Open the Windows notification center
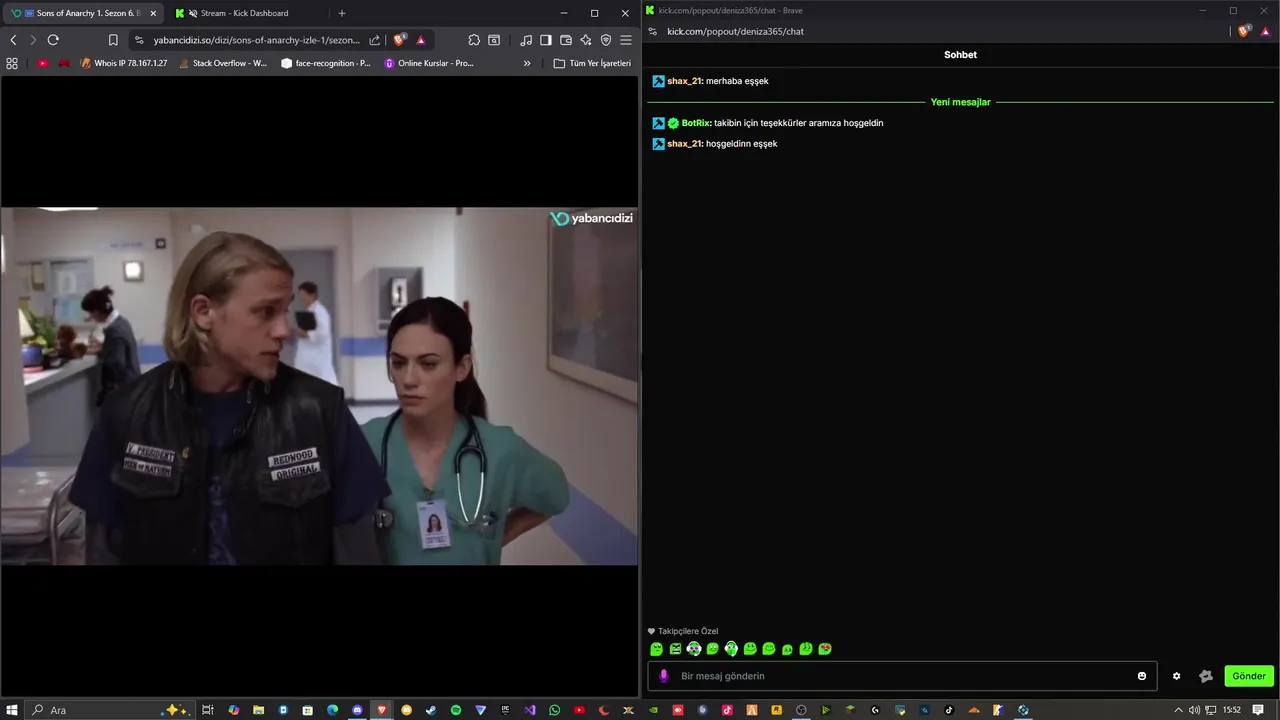Viewport: 1280px width, 720px height. [x=1258, y=710]
